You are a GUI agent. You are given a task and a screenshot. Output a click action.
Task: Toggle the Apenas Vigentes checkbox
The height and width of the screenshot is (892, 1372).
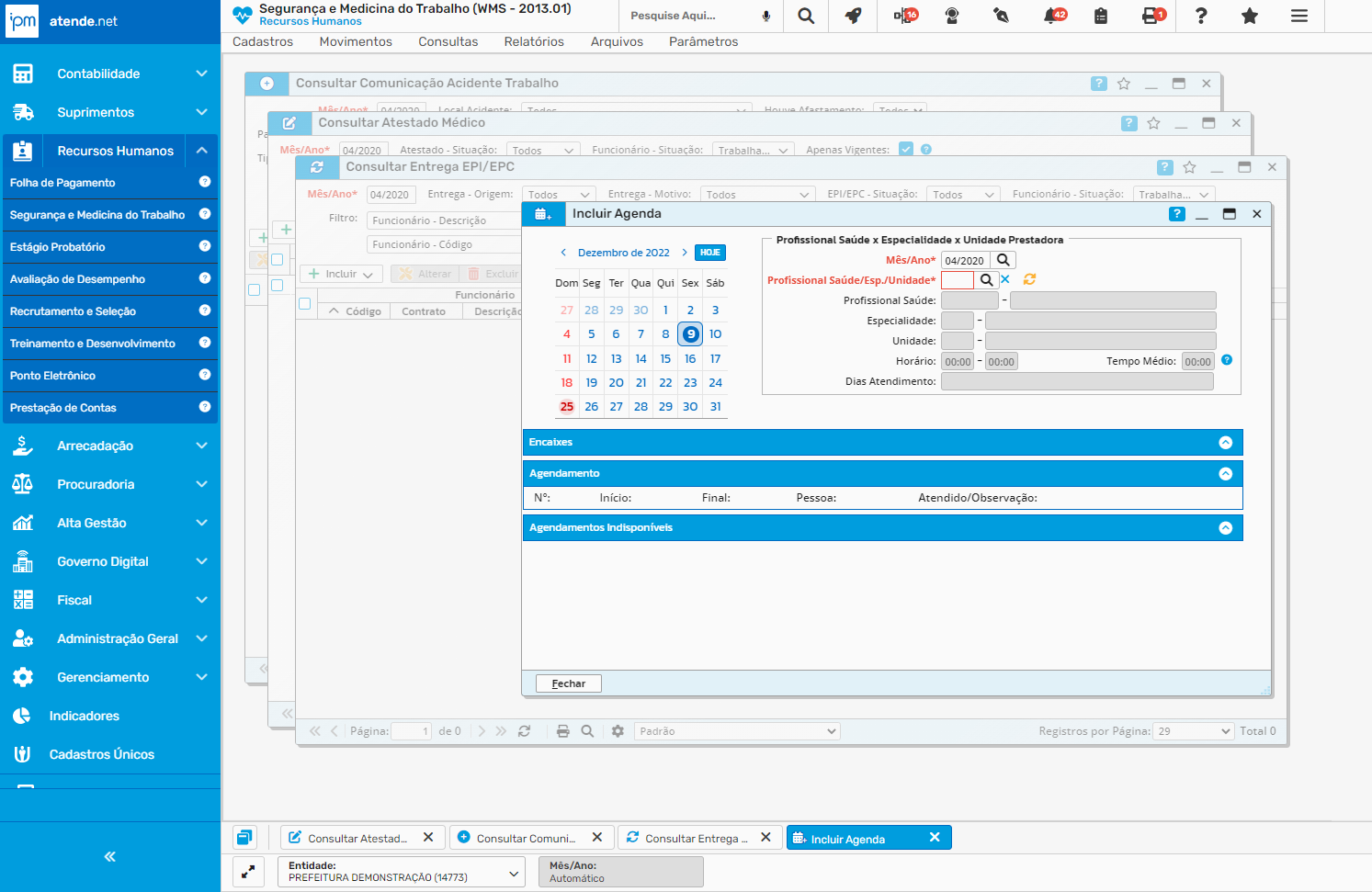(x=906, y=149)
